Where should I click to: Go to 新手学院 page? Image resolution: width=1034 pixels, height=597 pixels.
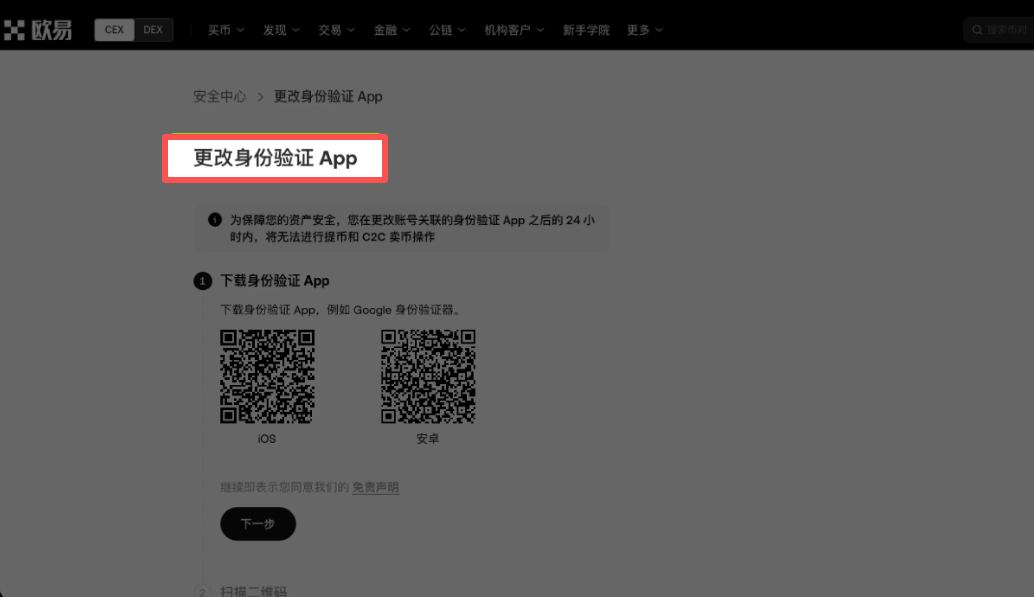586,30
